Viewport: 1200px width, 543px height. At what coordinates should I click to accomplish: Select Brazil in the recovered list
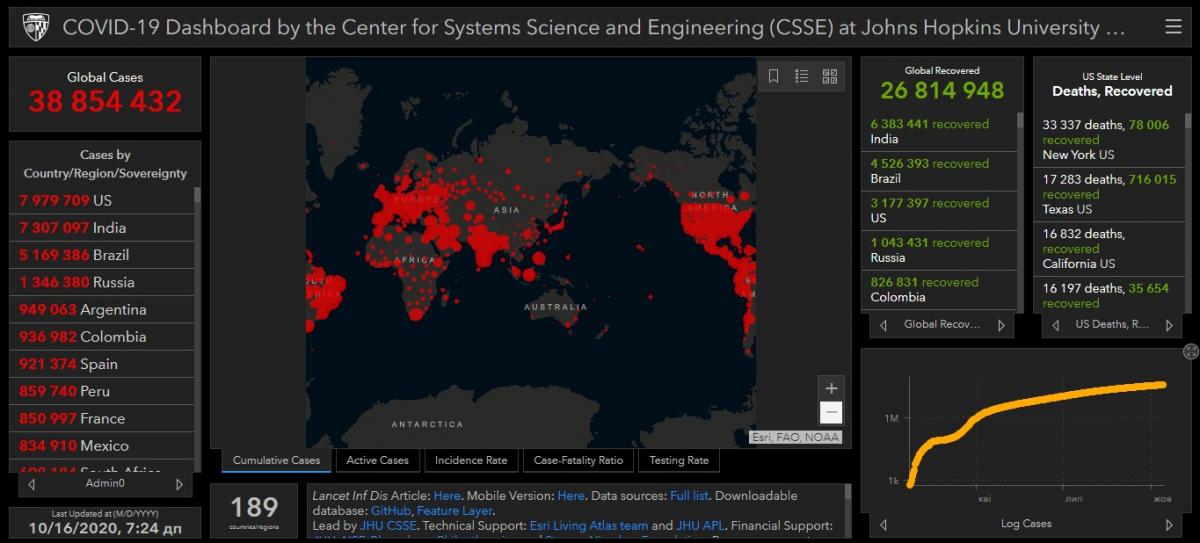pyautogui.click(x=939, y=171)
